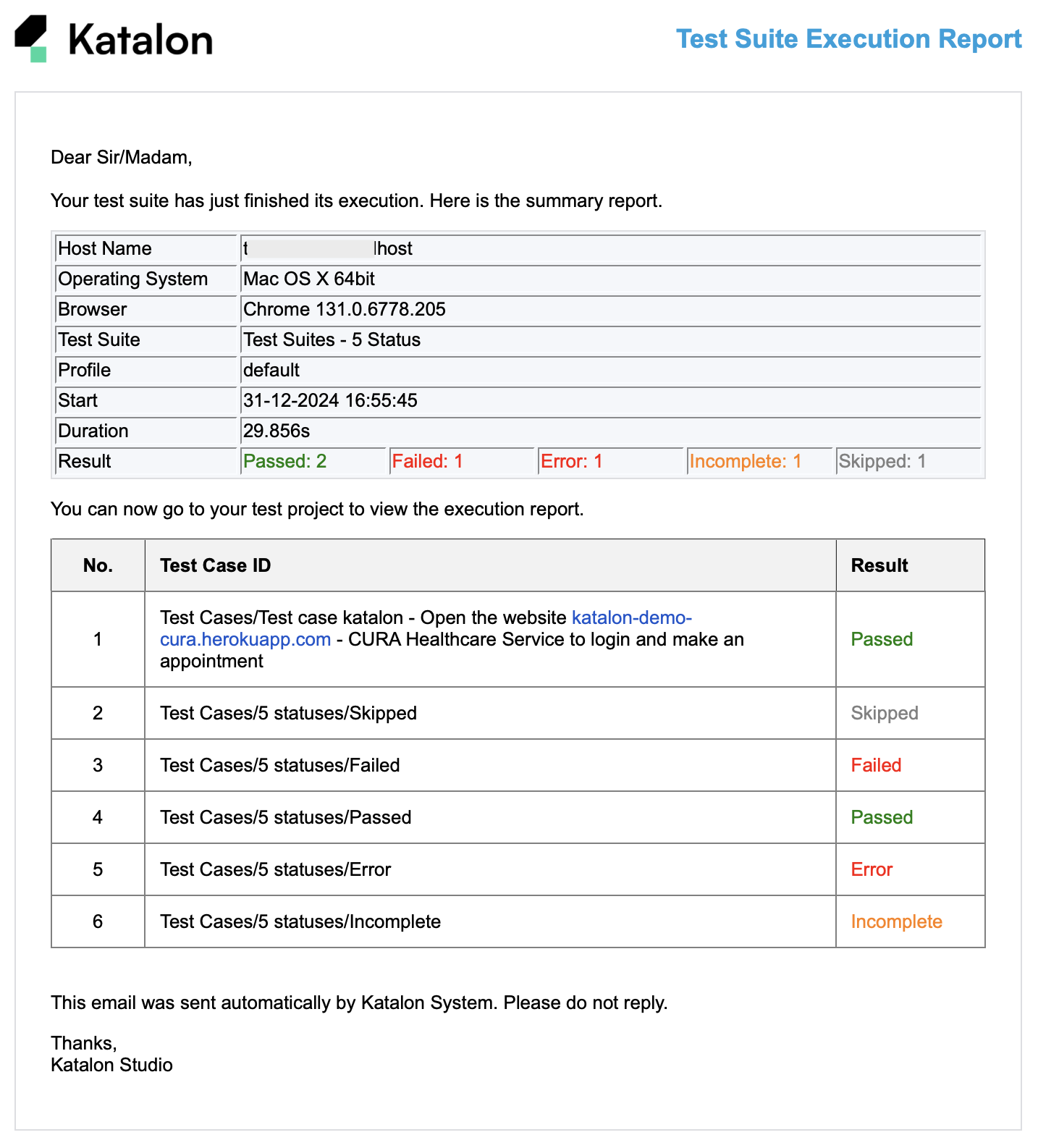Click row number 6 in No. column
Viewport: 1038px width, 1148px height.
pyautogui.click(x=98, y=921)
